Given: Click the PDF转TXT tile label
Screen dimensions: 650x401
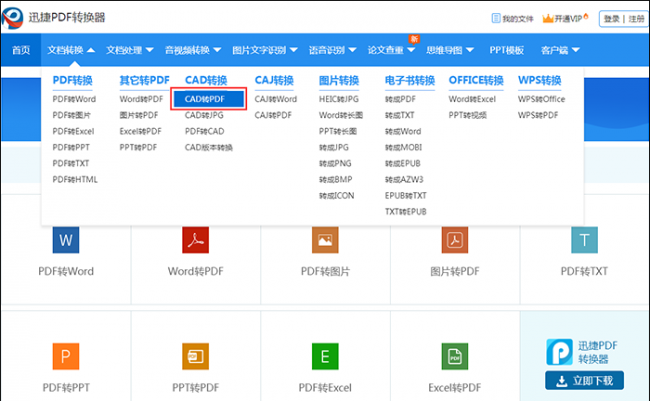Looking at the screenshot, I should [x=585, y=271].
